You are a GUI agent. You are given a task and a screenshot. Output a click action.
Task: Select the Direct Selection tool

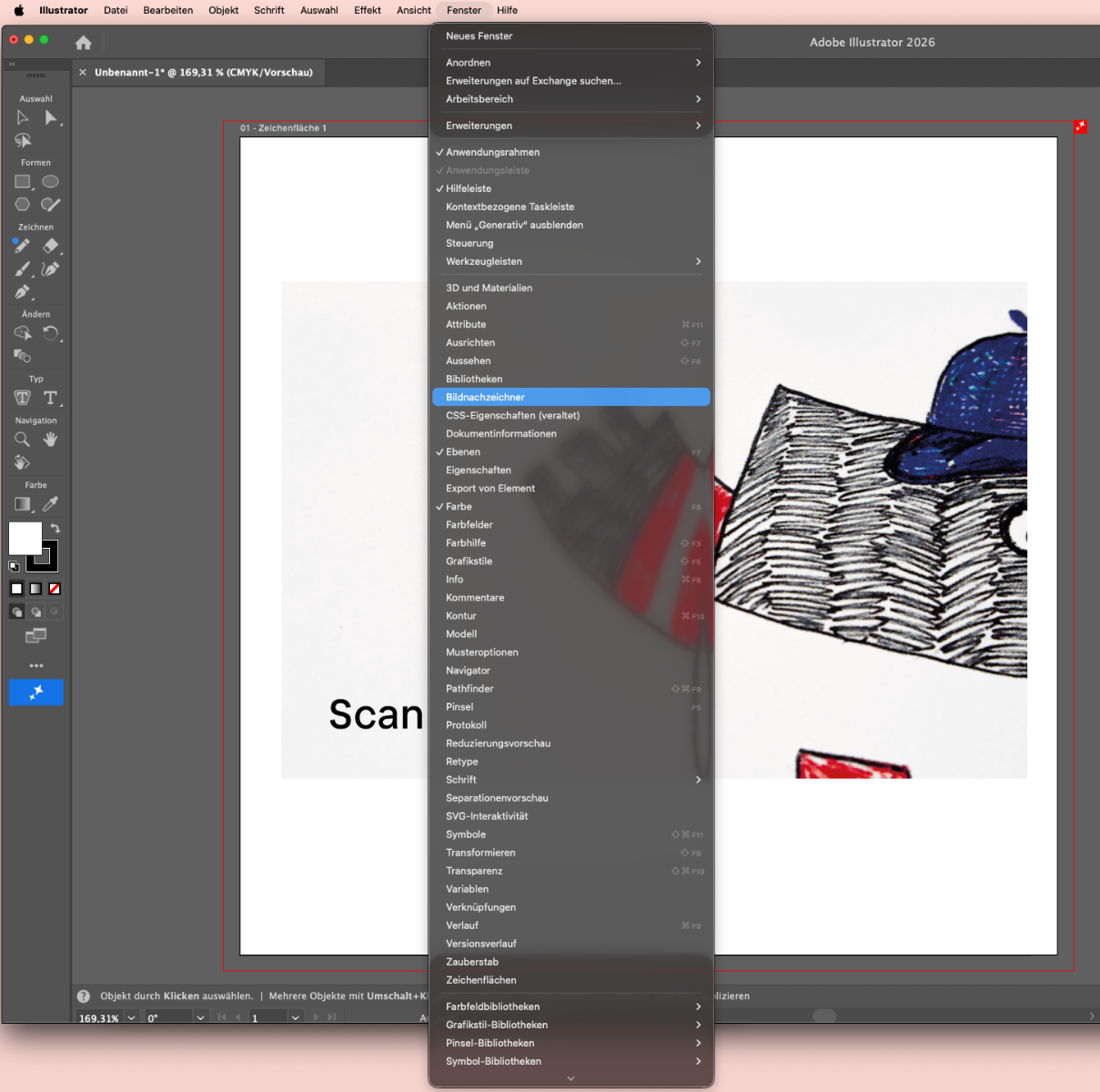[x=51, y=117]
